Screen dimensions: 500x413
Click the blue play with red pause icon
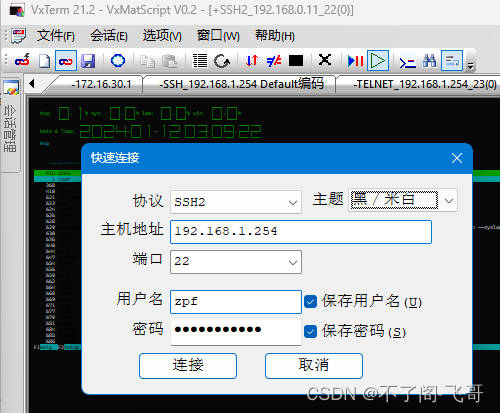click(355, 61)
